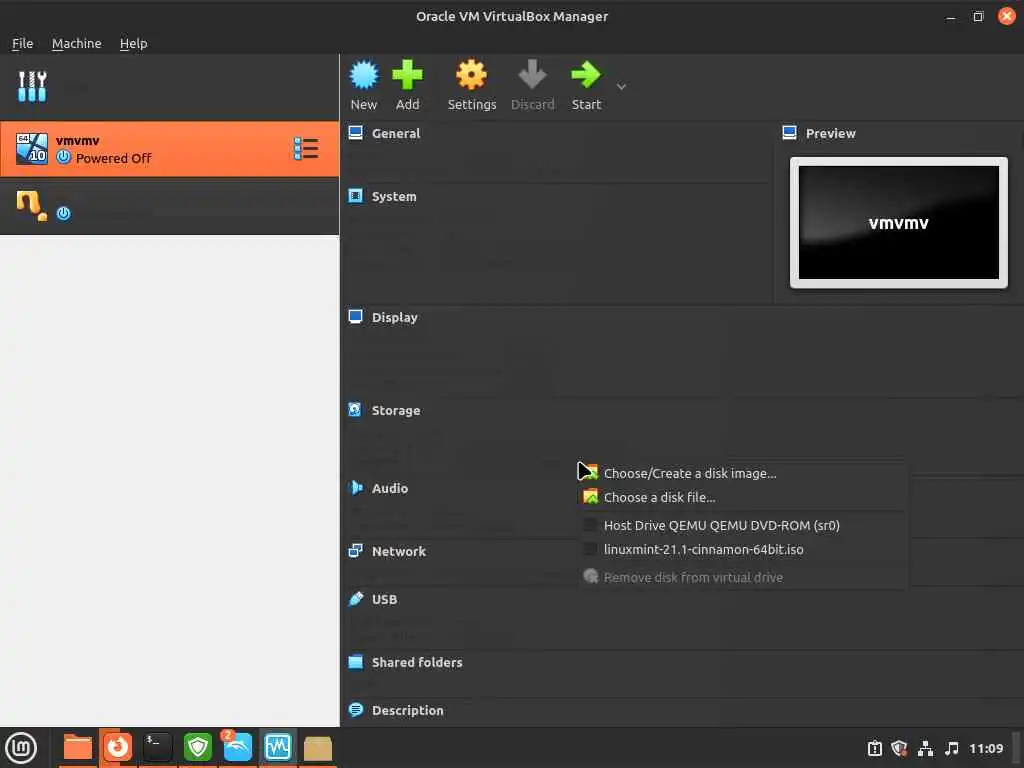
Task: Expand the Start button dropdown arrow
Action: tap(621, 86)
